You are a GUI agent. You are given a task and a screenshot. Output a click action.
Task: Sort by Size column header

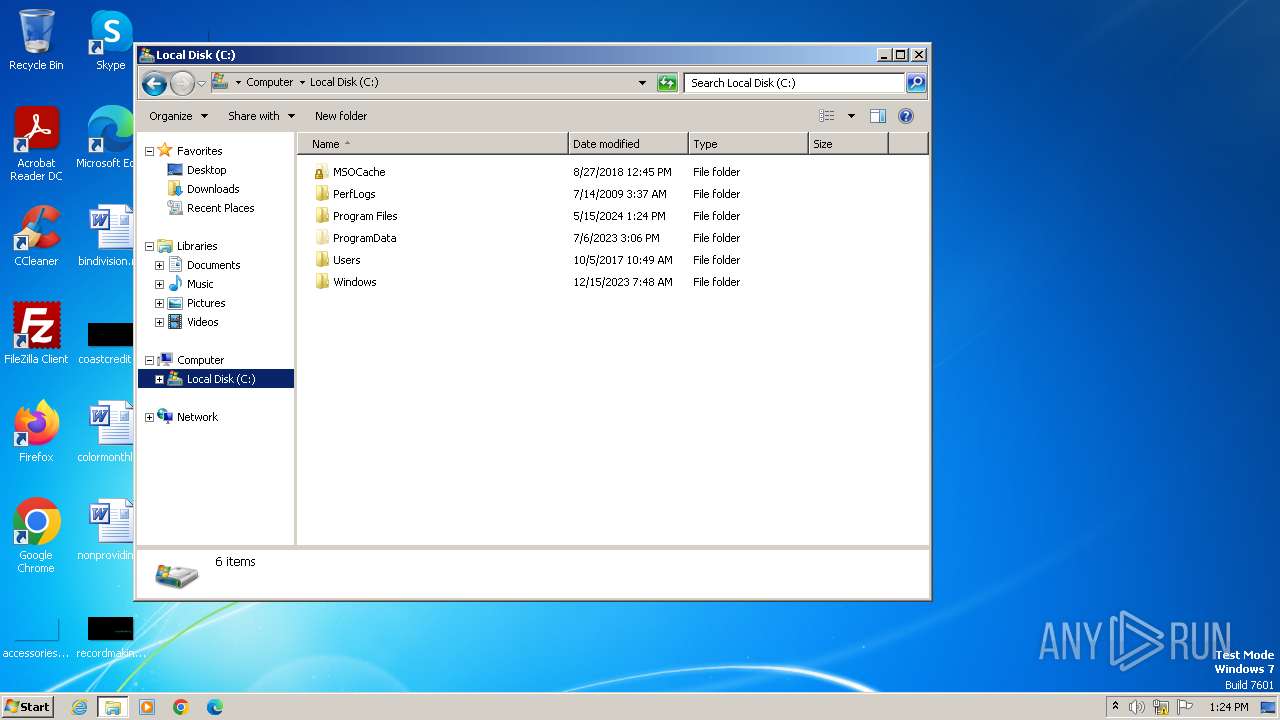click(x=848, y=144)
